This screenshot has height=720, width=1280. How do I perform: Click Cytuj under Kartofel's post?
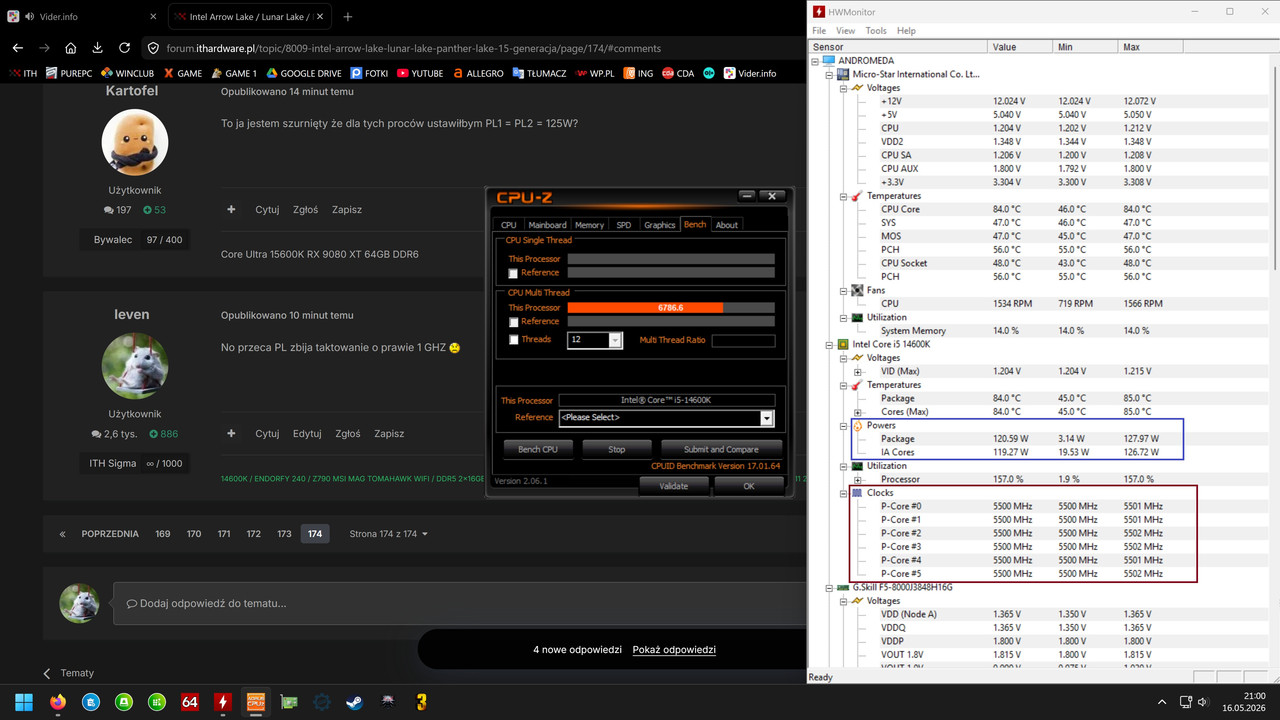(267, 209)
